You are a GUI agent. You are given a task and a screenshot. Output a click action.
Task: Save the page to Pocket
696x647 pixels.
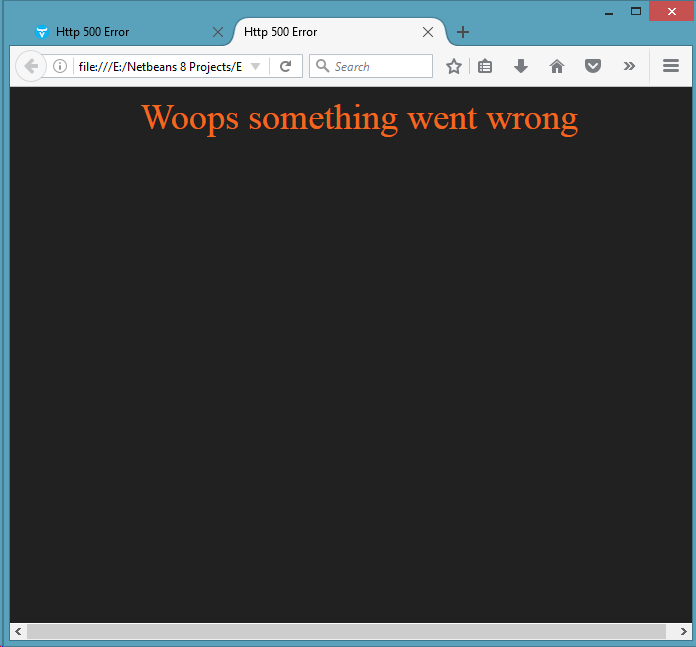pos(592,66)
